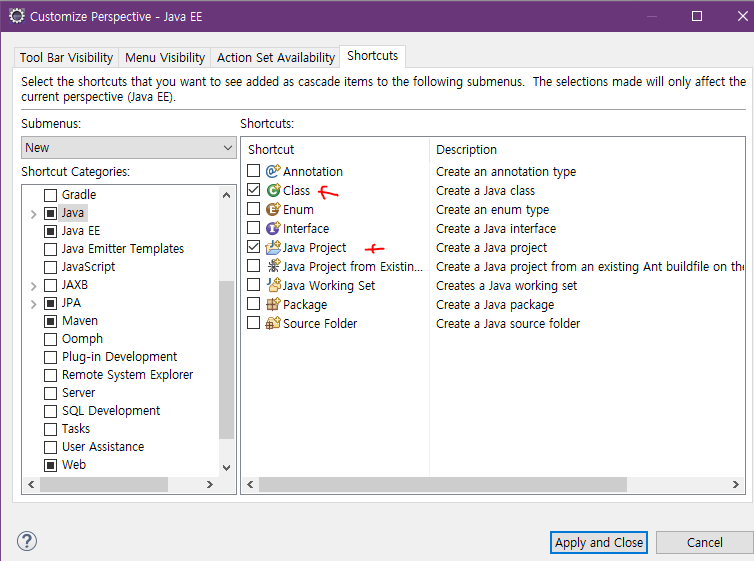Check the JavaScript category checkbox
Image resolution: width=754 pixels, height=561 pixels.
(x=50, y=267)
